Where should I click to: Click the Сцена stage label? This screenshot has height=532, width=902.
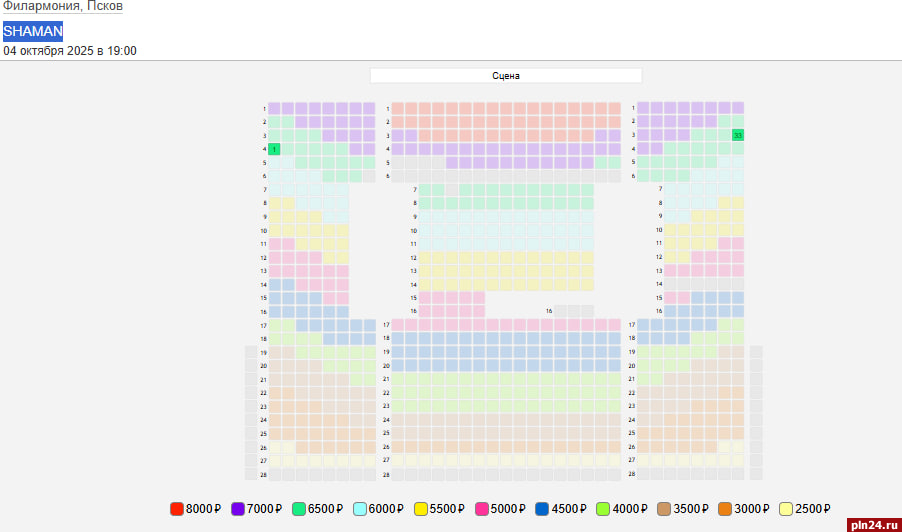point(506,76)
